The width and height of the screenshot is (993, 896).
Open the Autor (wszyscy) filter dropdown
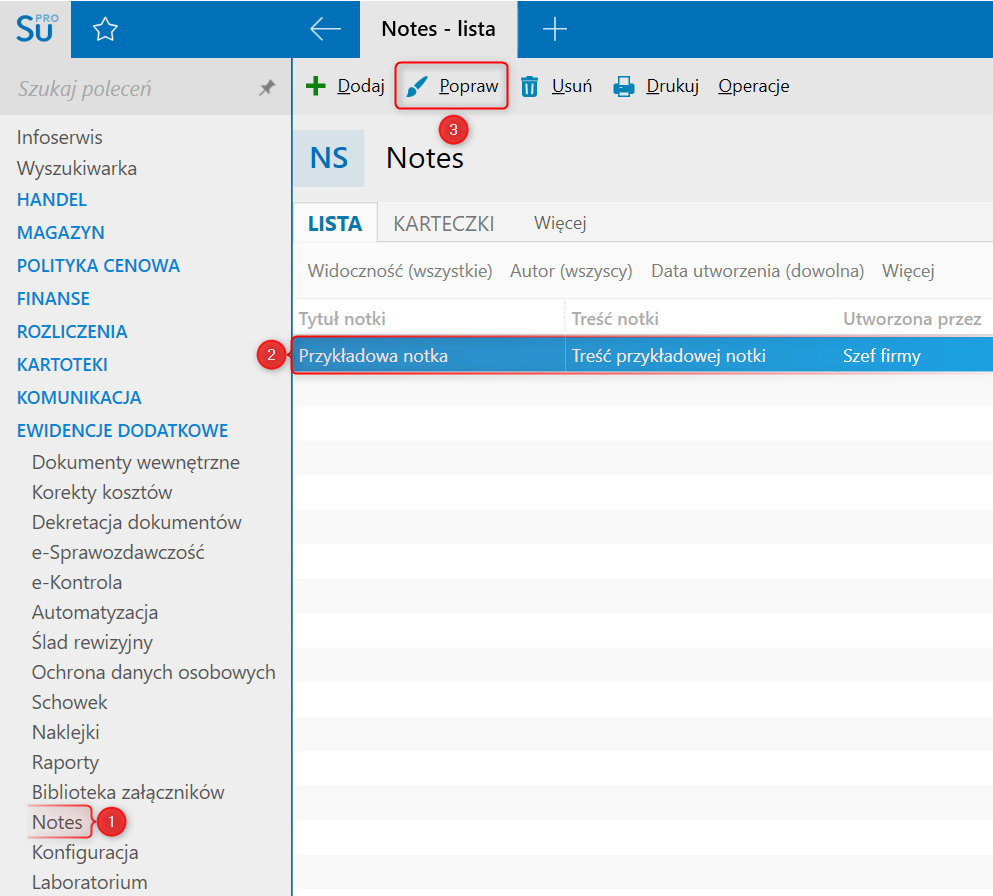[571, 271]
